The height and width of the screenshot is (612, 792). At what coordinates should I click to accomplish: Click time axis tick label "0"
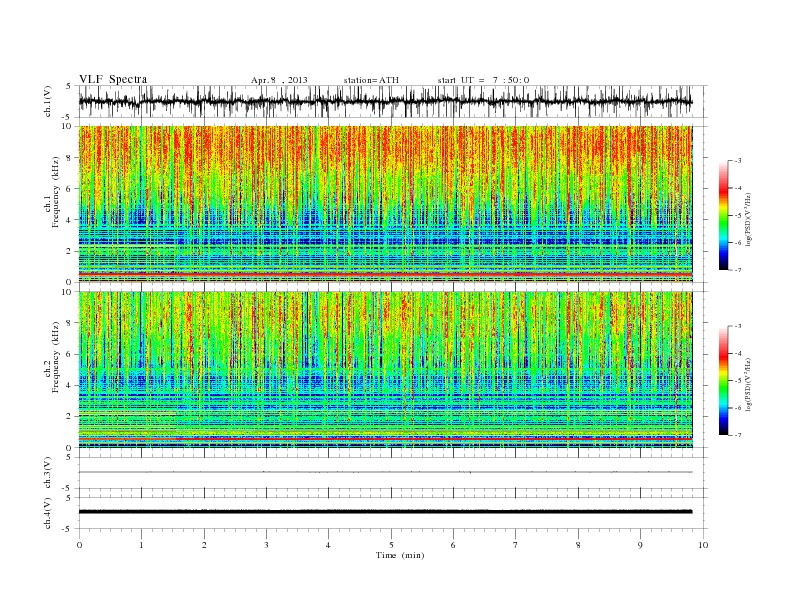click(79, 545)
